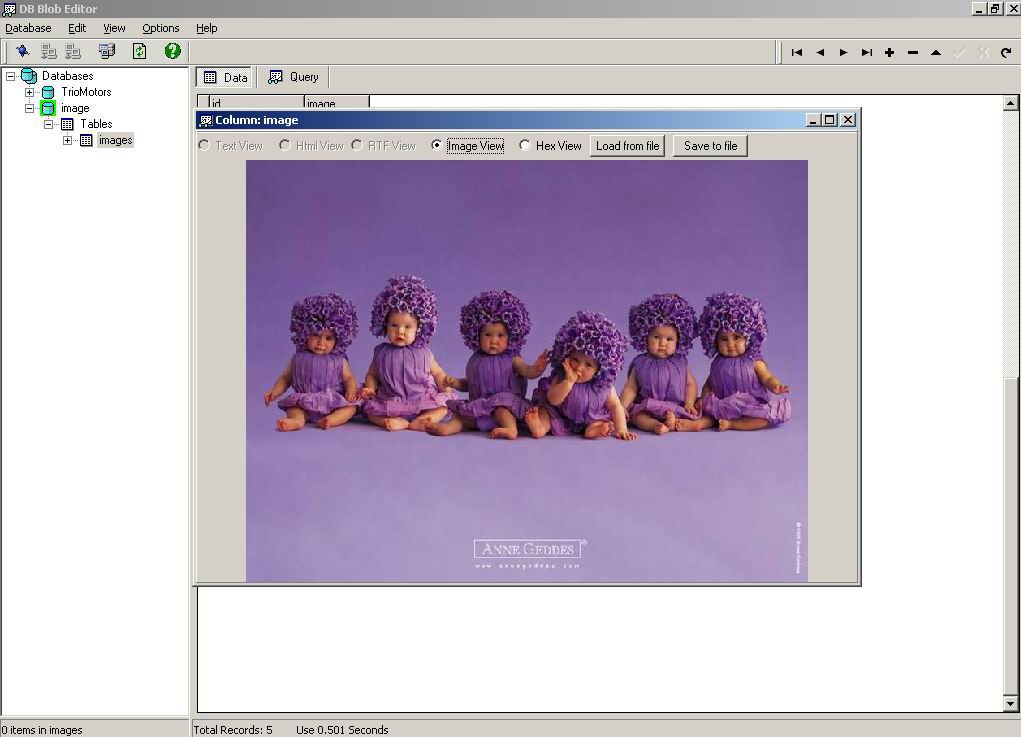Click the images table grid icon
This screenshot has height=737, width=1021.
86,140
